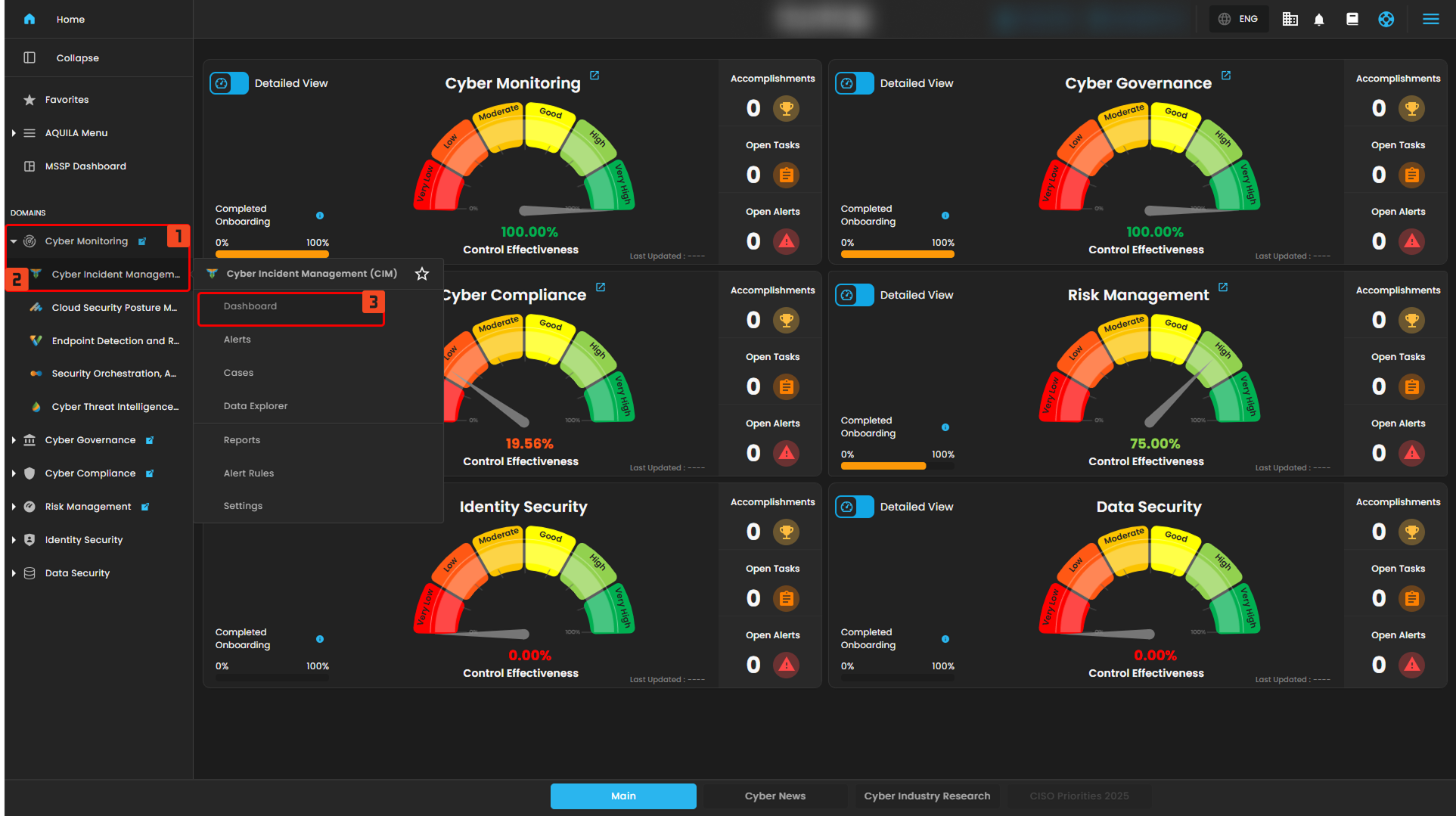
Task: Click Cyber Governance accomplishments trophy icon
Action: coord(1411,109)
